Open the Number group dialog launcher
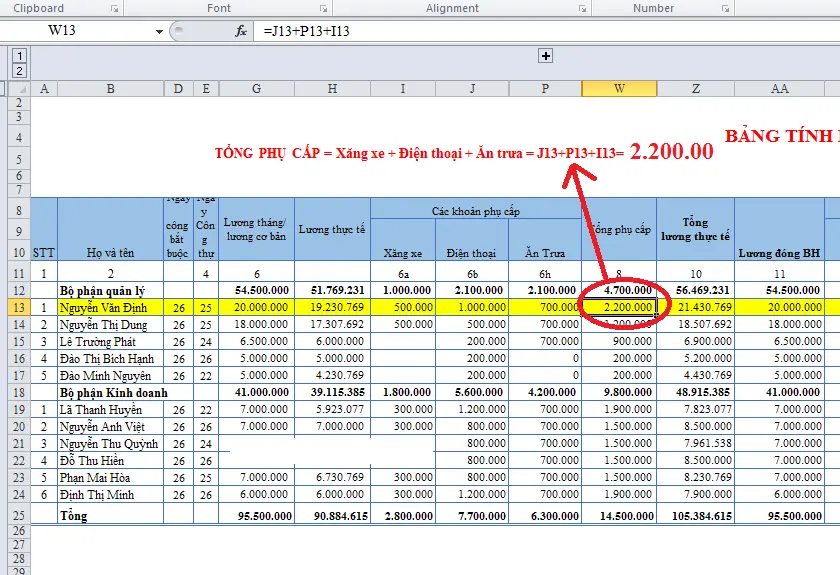The image size is (840, 575). pos(725,9)
